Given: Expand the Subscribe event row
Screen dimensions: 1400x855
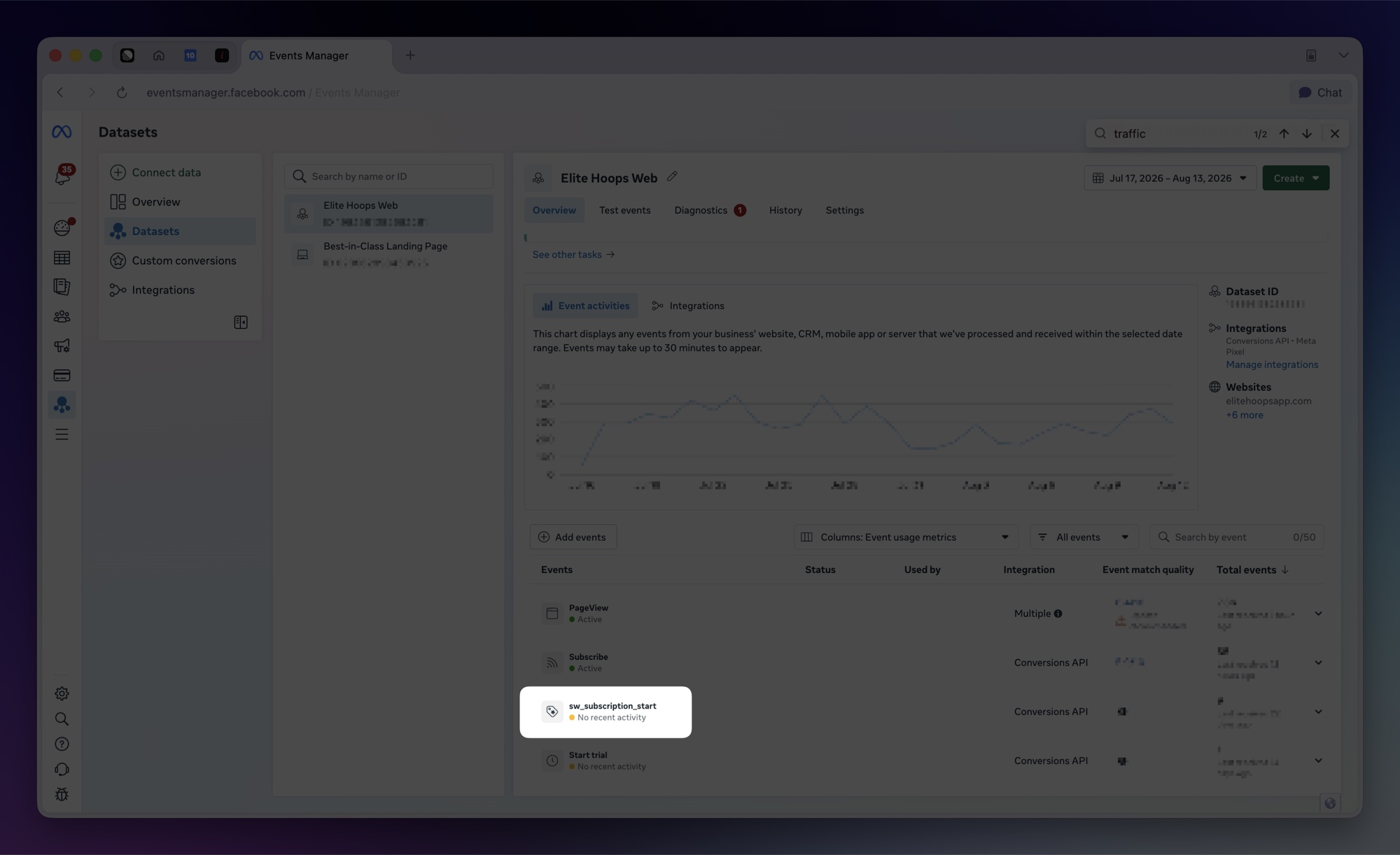Looking at the screenshot, I should click(x=1318, y=663).
